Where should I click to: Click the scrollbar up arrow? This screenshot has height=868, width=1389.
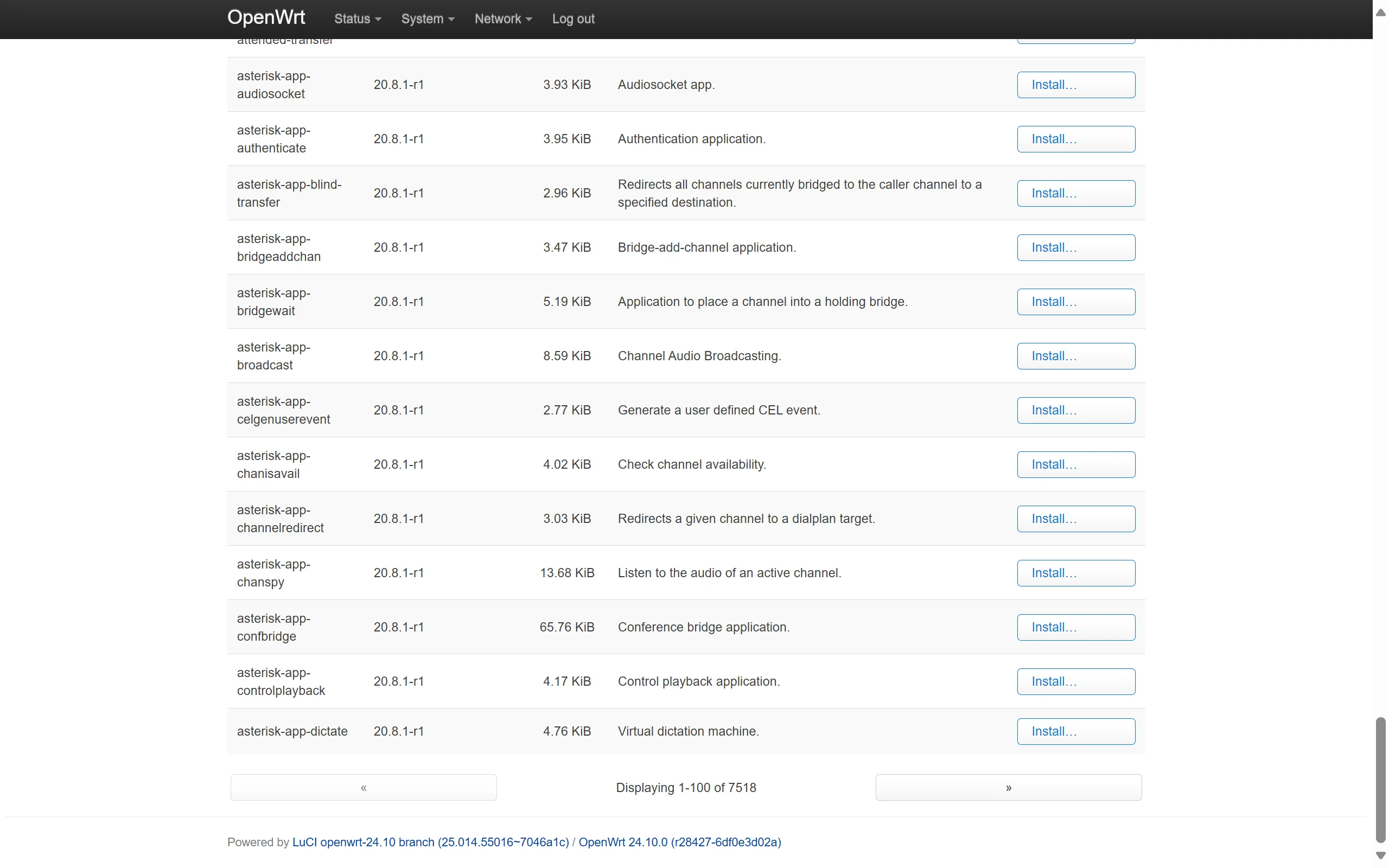click(1380, 12)
